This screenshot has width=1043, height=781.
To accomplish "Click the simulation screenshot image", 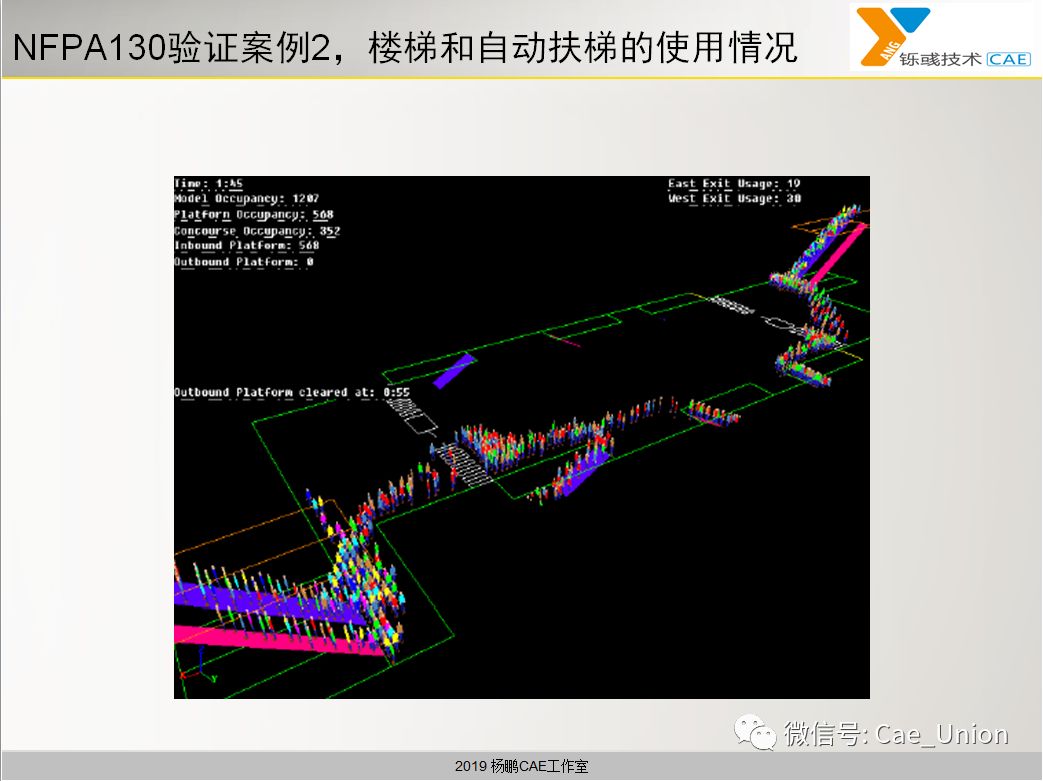I will coord(522,437).
